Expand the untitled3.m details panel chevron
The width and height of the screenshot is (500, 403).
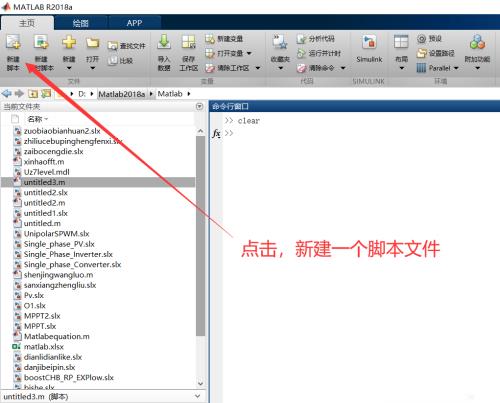pos(198,396)
